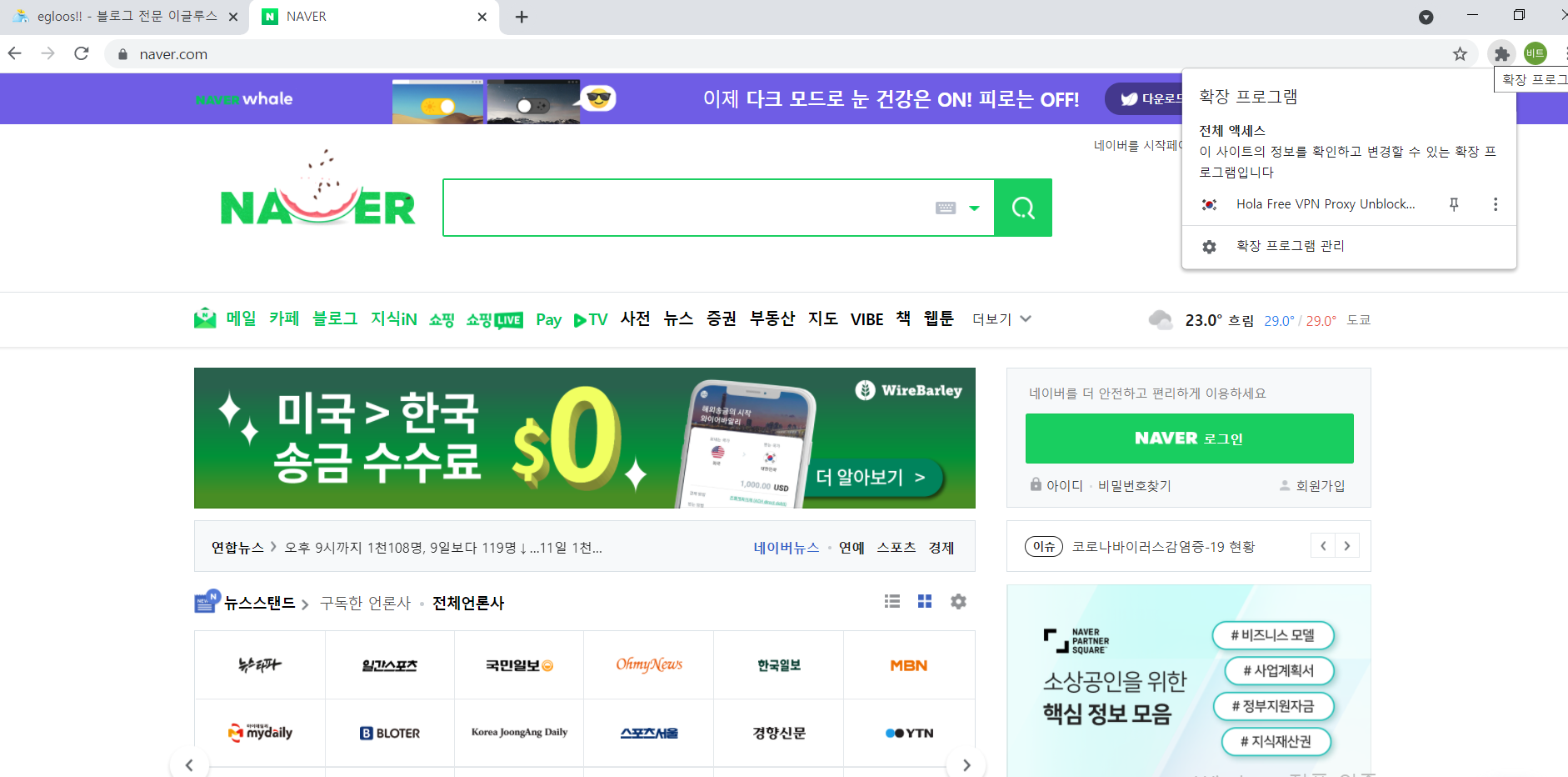Click the site lock icon in address bar
Screen dimensions: 1568x777
[122, 54]
